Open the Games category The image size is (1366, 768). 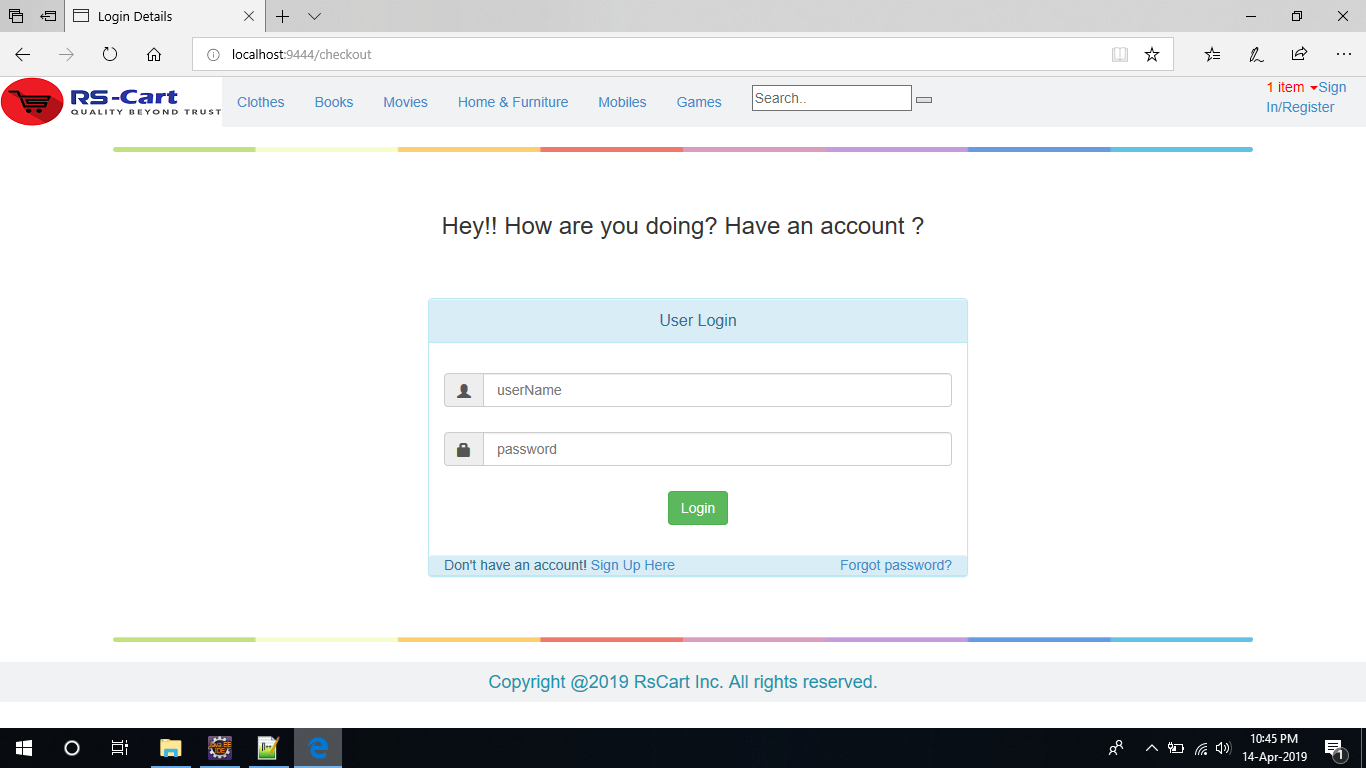tap(699, 102)
